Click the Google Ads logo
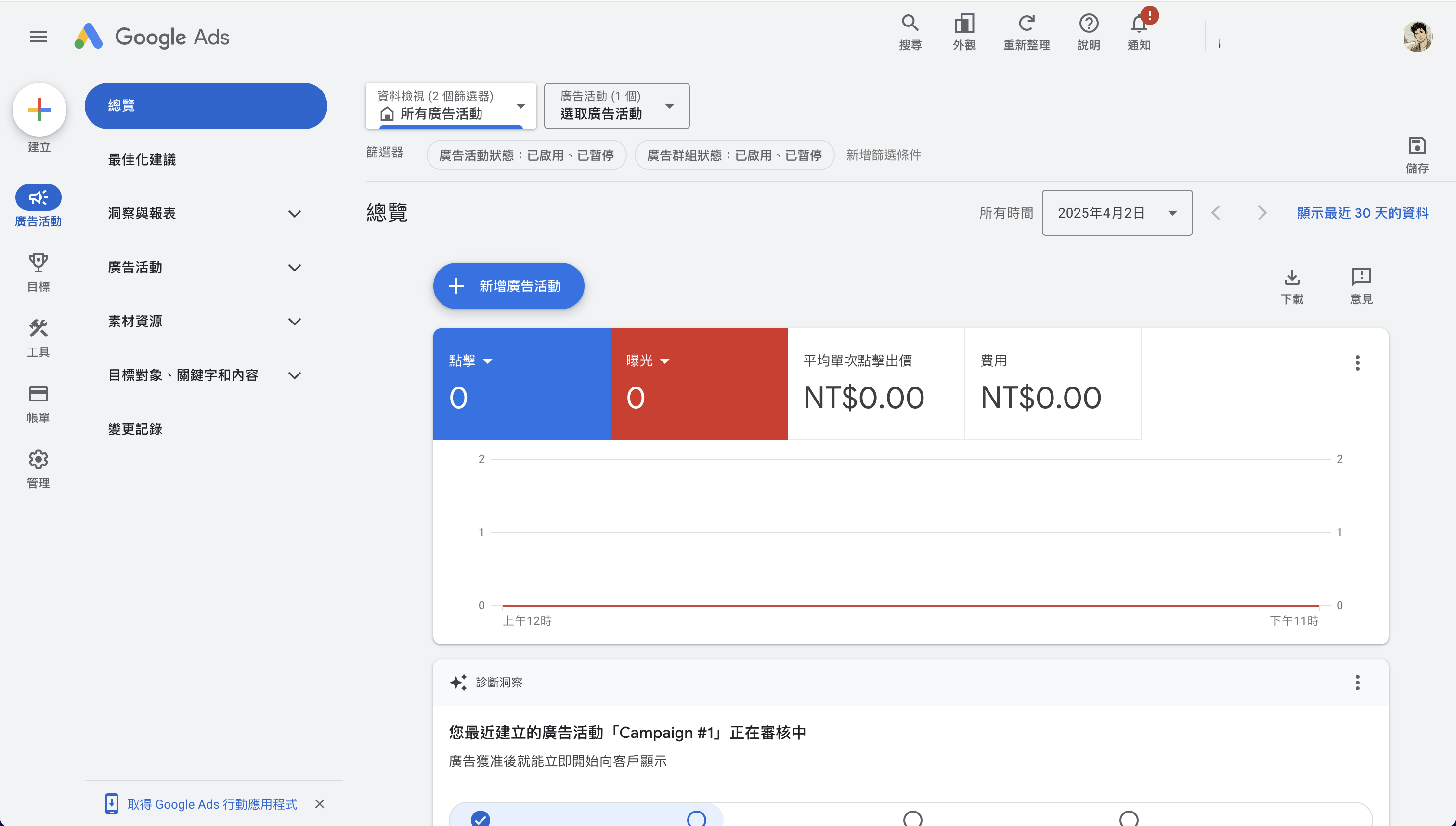1456x826 pixels. [152, 37]
